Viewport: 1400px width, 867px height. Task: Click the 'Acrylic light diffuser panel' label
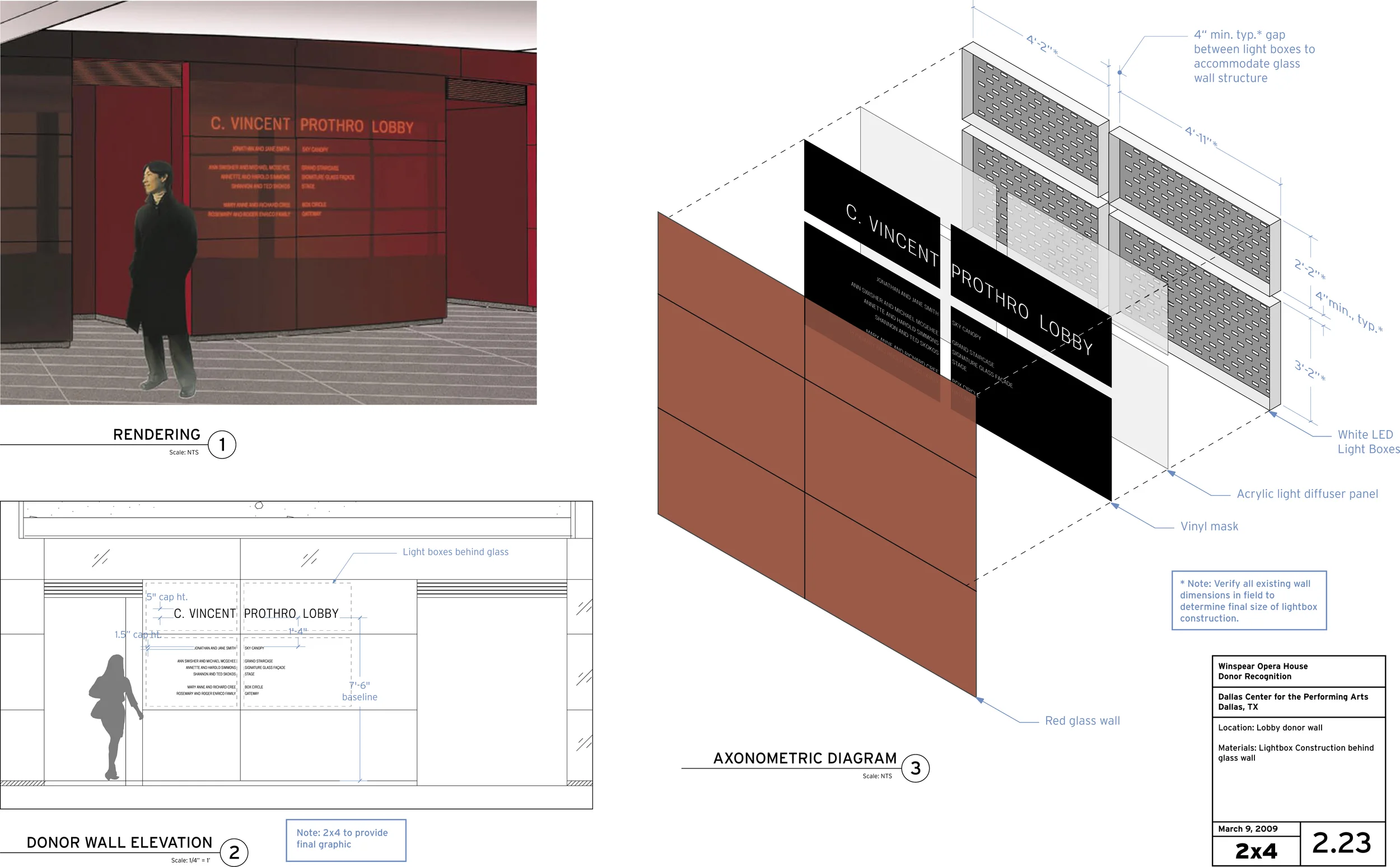1307,494
